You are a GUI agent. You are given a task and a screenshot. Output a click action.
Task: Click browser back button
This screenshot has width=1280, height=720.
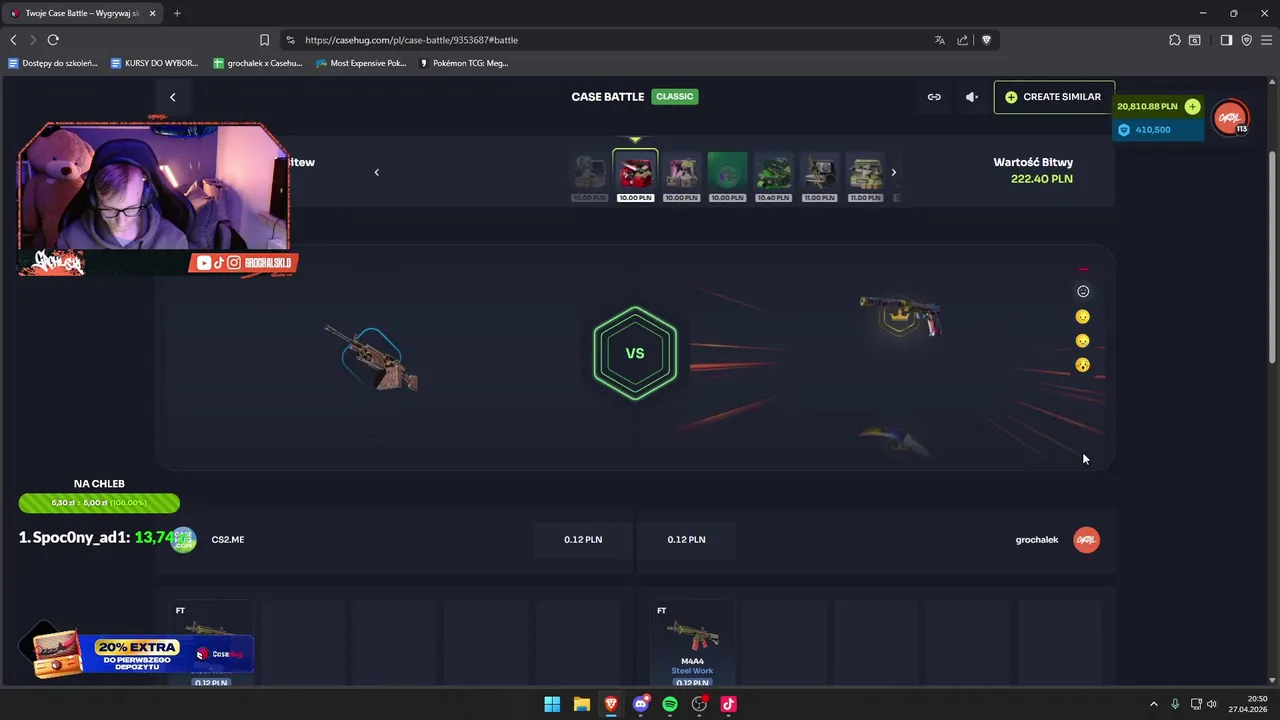pos(13,40)
